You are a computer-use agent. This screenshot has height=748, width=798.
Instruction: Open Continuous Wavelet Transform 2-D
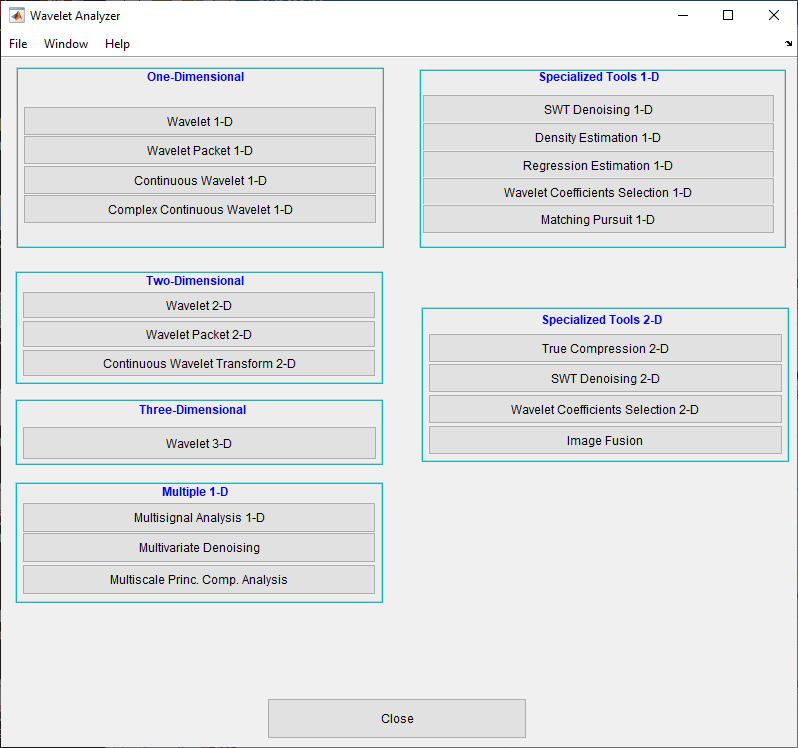(x=198, y=363)
